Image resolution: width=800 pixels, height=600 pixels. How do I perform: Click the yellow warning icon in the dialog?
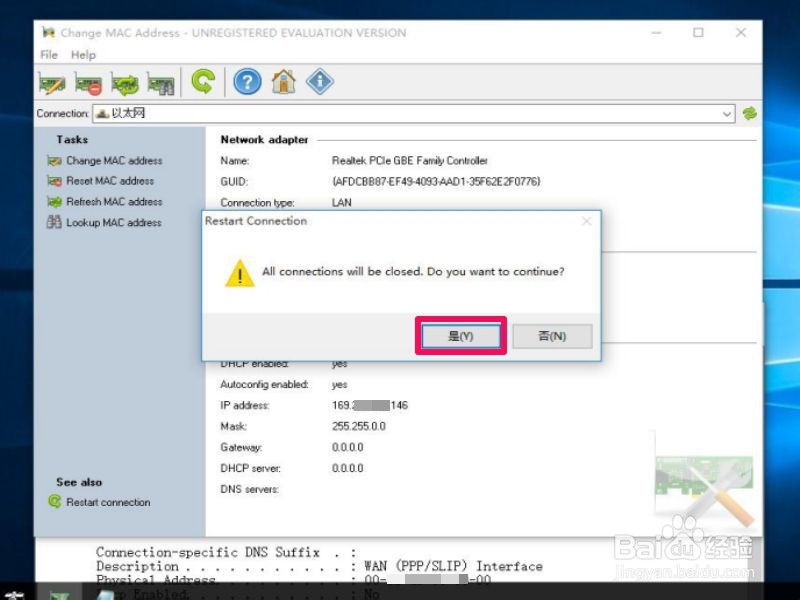coord(240,273)
